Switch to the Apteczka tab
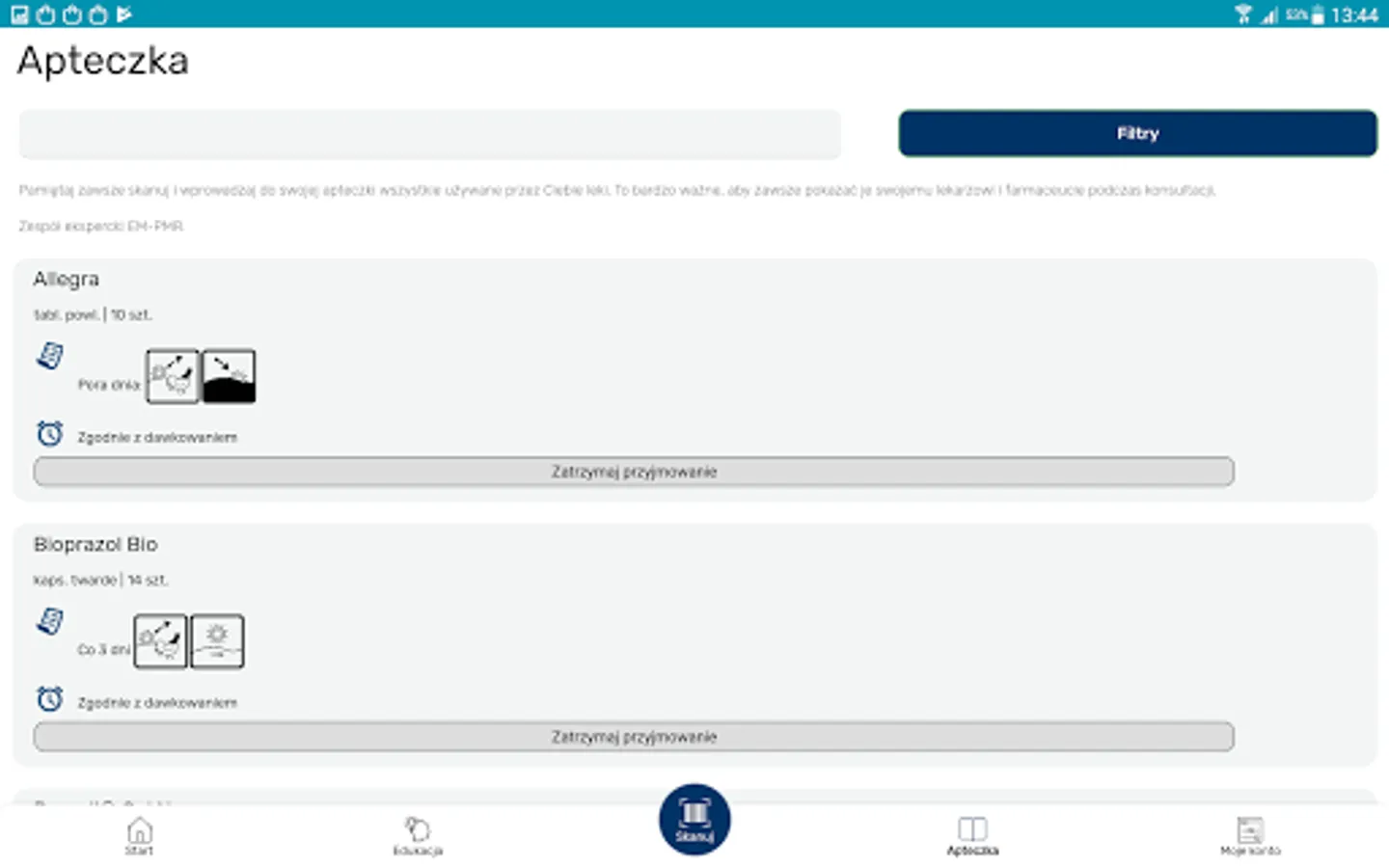Screen dimensions: 1389x868 coord(972,835)
